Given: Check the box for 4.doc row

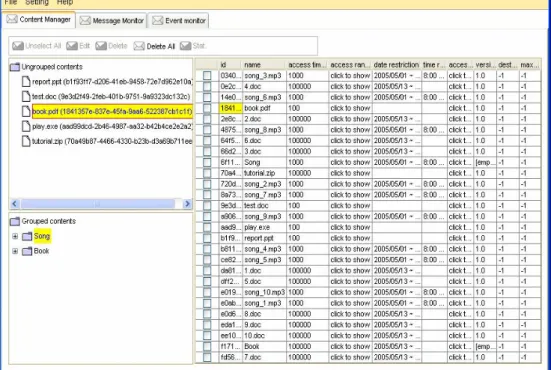Looking at the screenshot, I should click(207, 86).
